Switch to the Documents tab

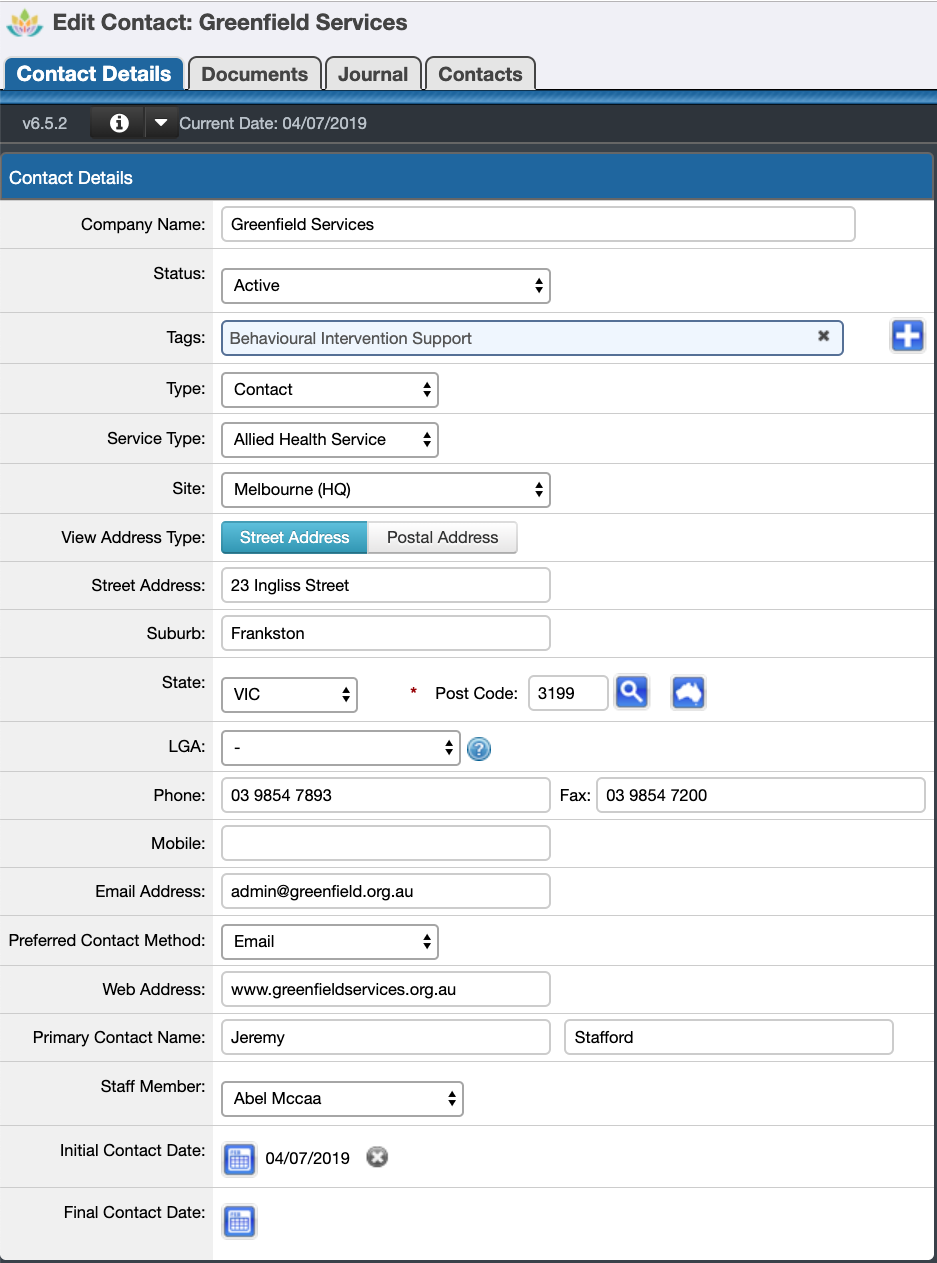coord(254,73)
